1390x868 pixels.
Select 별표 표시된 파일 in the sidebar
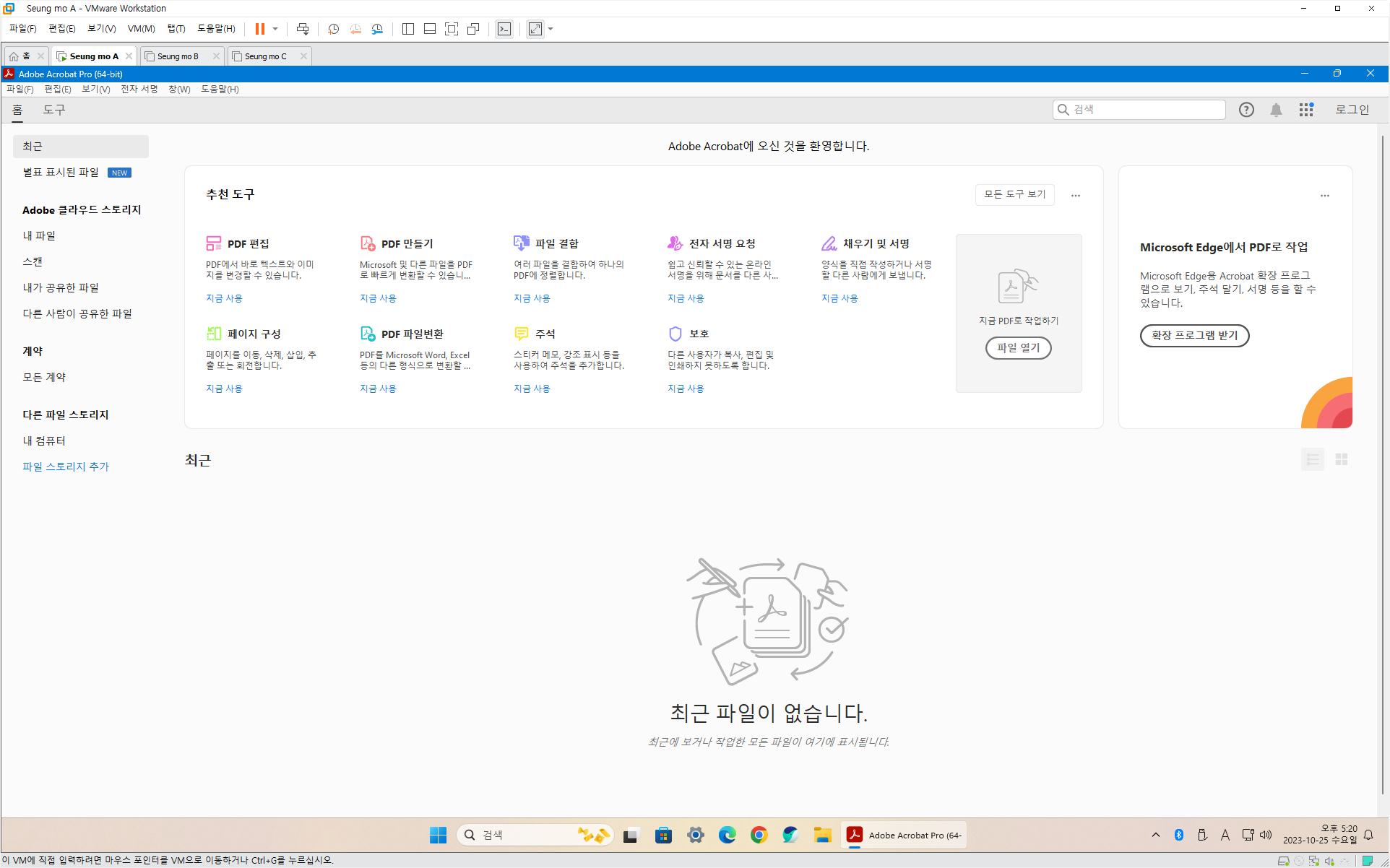(x=61, y=173)
